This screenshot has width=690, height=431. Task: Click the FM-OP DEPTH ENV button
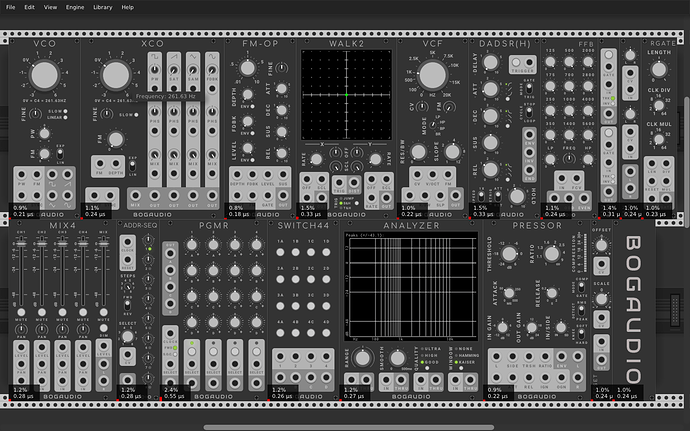coord(252,107)
